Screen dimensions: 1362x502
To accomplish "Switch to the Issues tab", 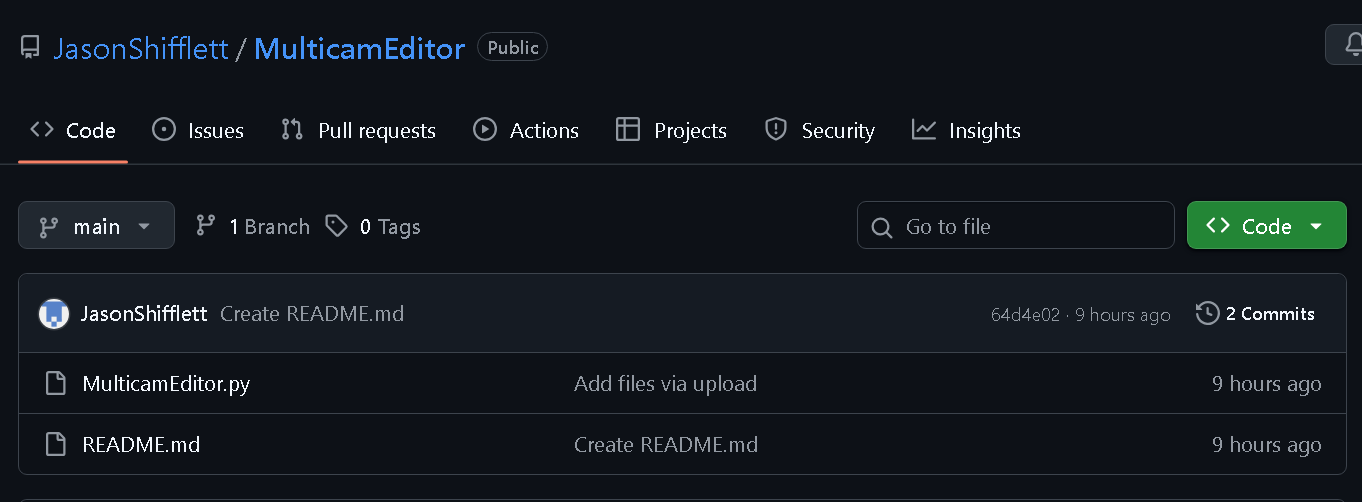I will pos(198,131).
